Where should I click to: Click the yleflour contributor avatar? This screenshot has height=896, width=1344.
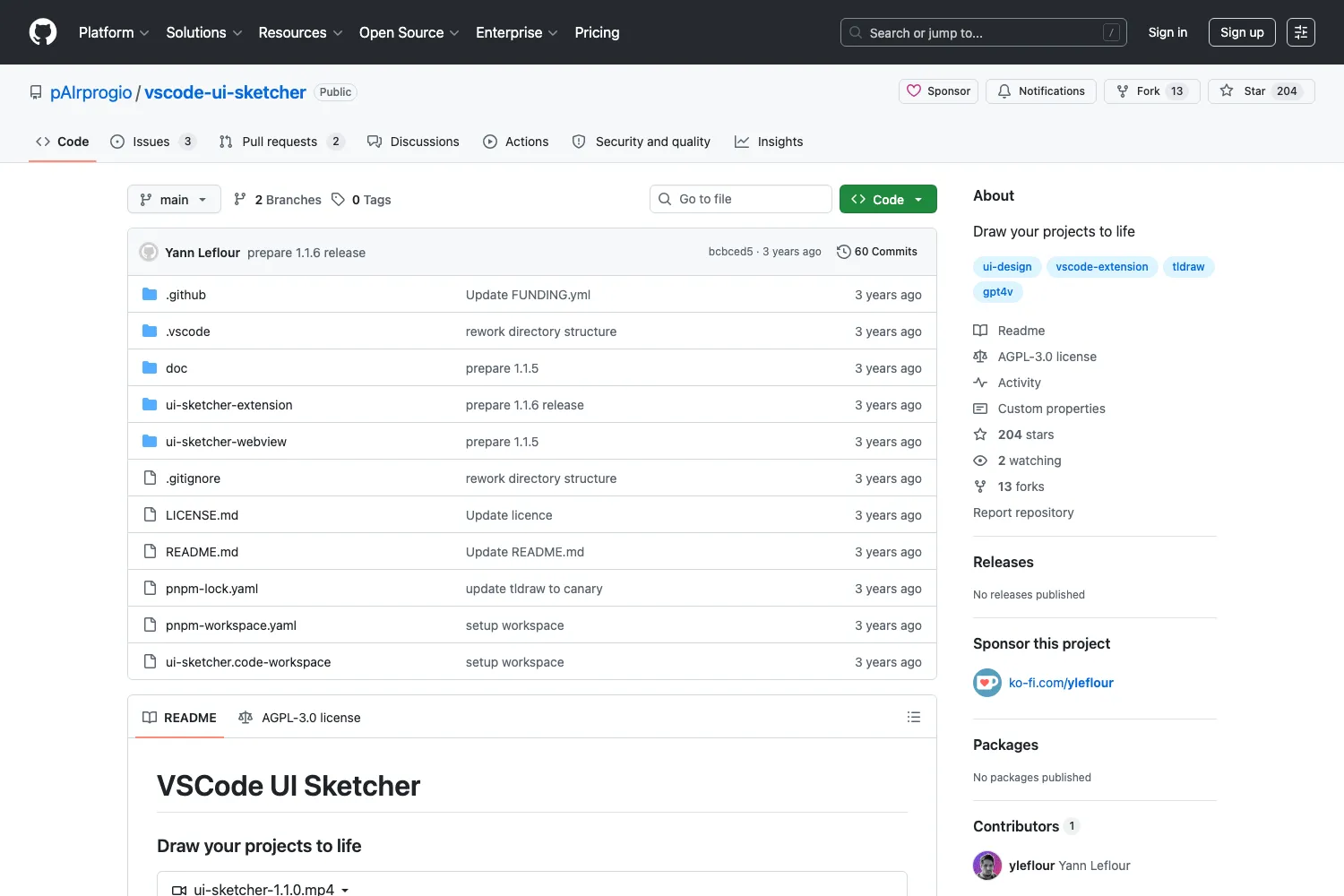point(987,866)
